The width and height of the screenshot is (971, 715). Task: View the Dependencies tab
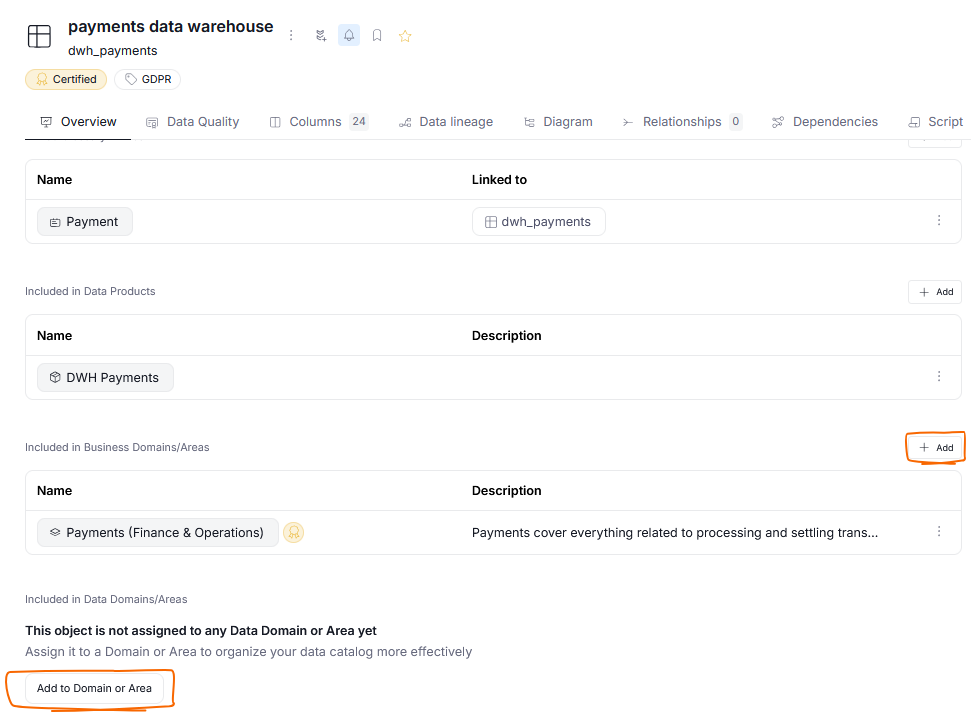(824, 122)
